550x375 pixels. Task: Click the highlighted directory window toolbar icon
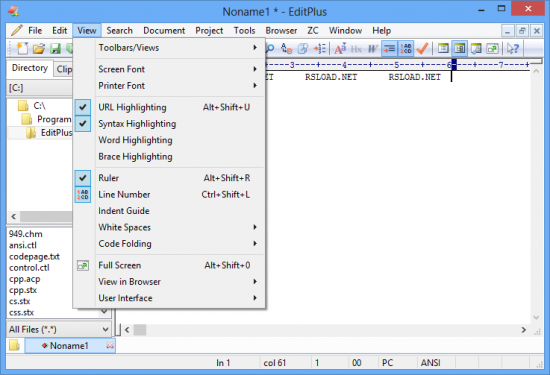coord(460,48)
